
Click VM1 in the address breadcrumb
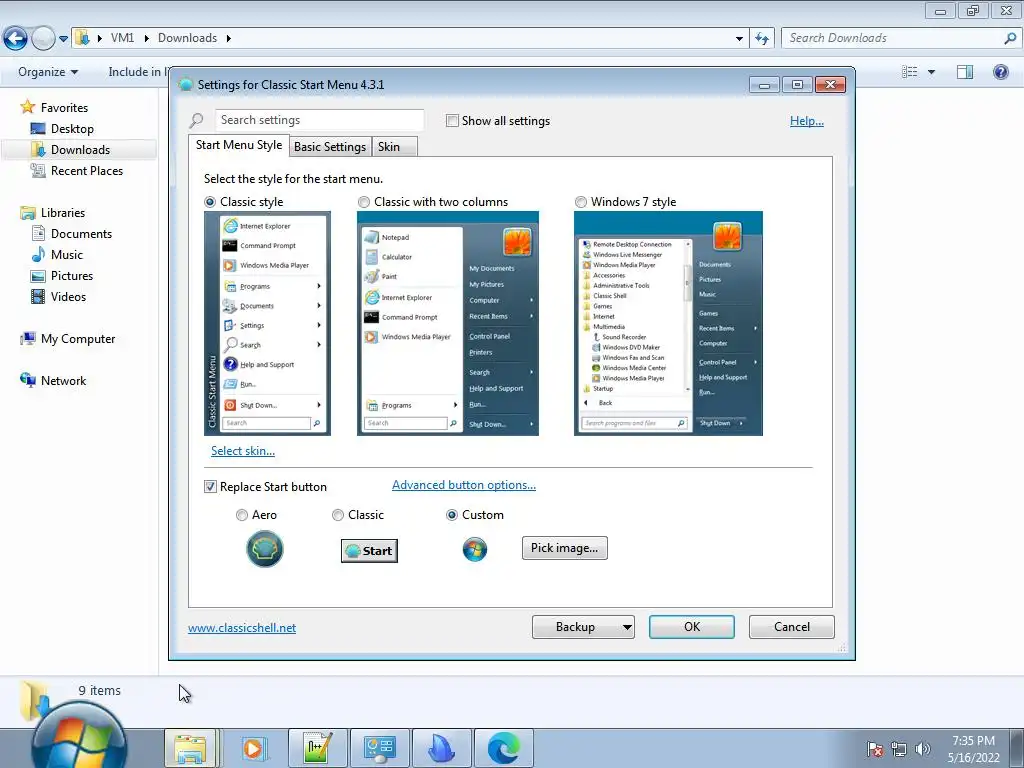point(122,38)
